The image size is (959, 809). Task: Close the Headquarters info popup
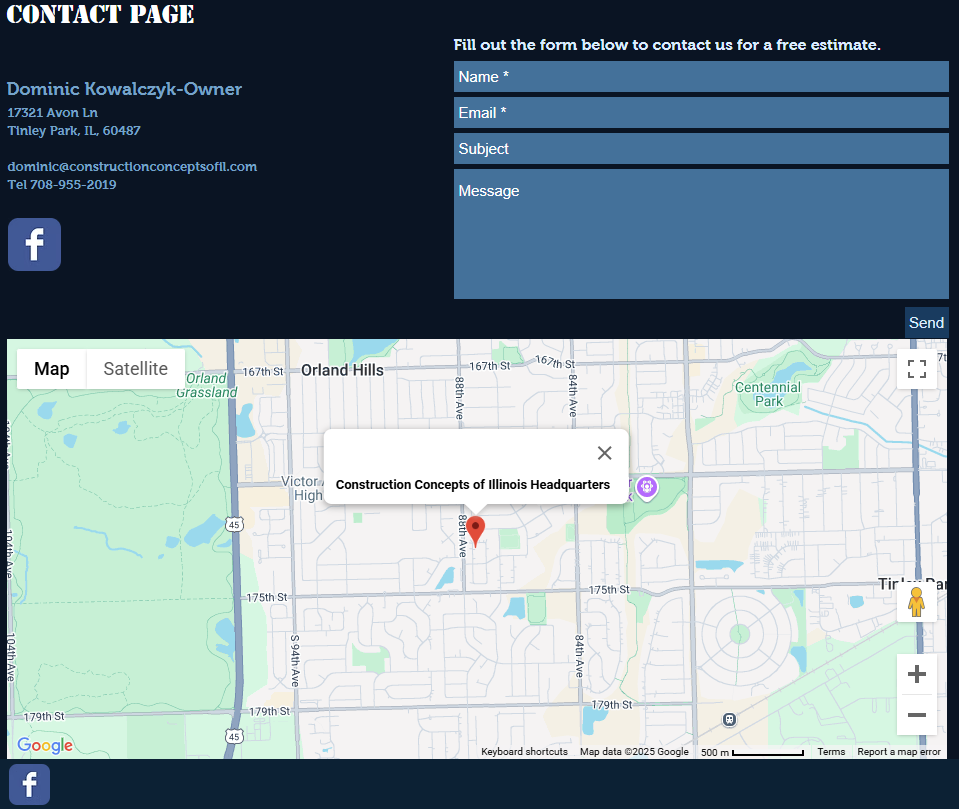[x=604, y=453]
